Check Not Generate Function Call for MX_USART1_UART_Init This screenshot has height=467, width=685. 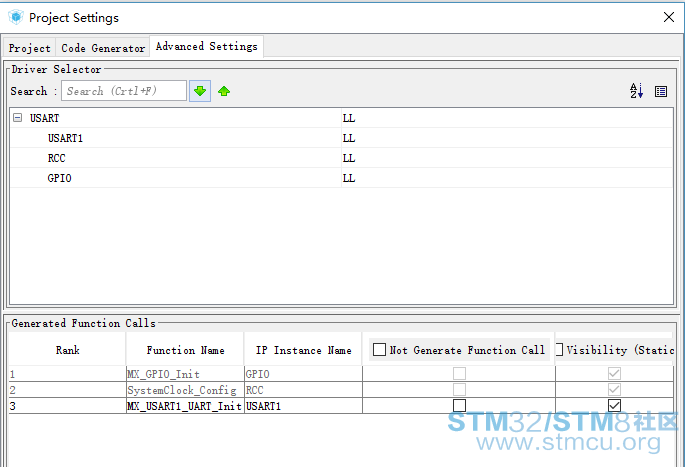click(x=459, y=405)
